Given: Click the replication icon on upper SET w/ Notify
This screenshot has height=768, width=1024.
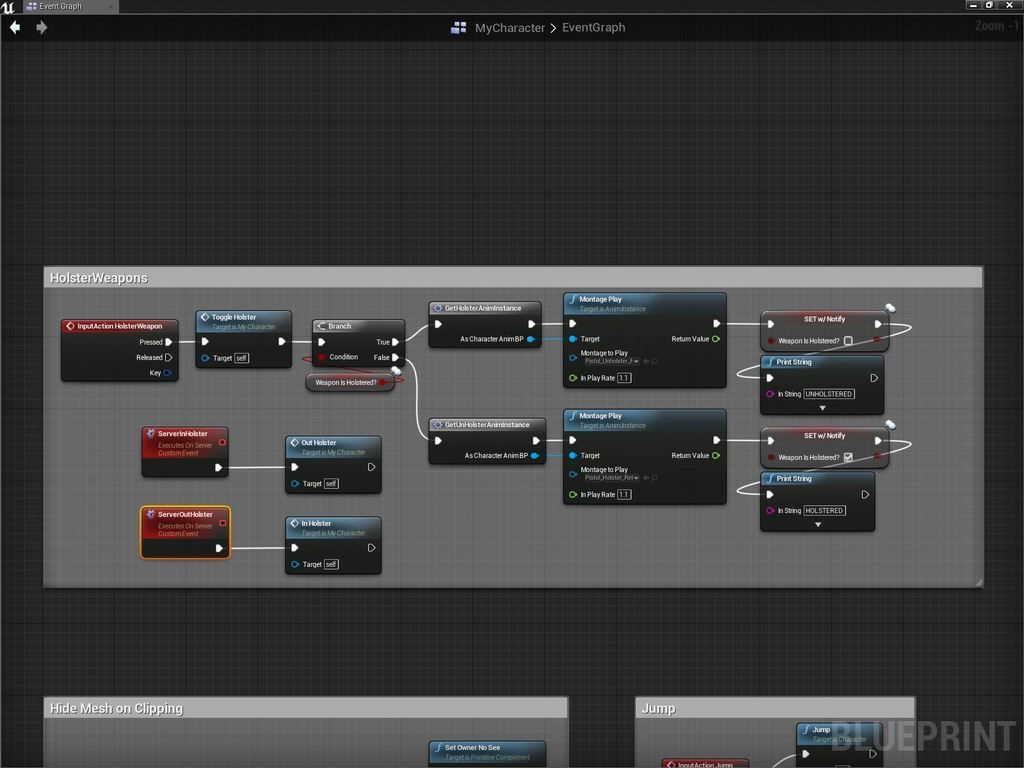Looking at the screenshot, I should pyautogui.click(x=890, y=309).
